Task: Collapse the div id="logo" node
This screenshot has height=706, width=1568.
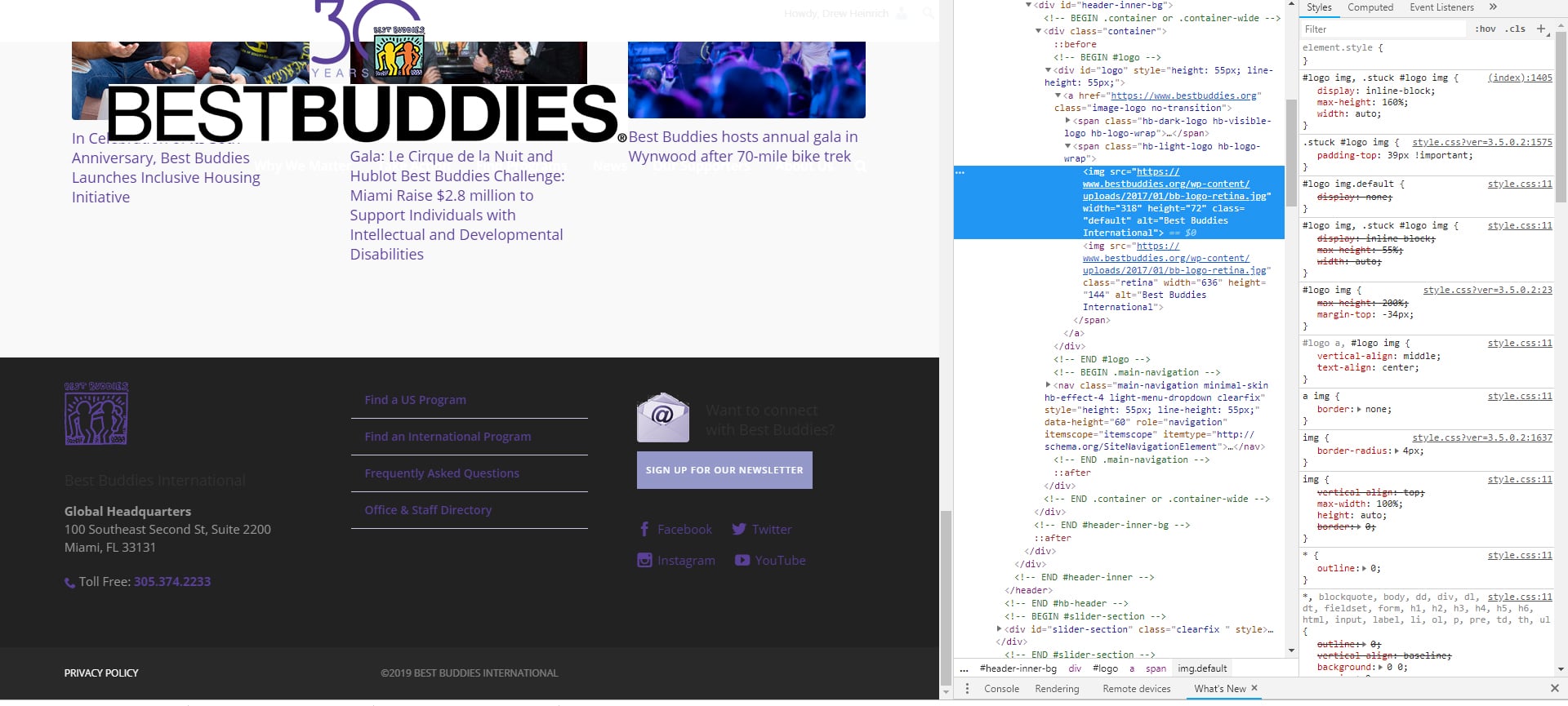Action: 1049,70
